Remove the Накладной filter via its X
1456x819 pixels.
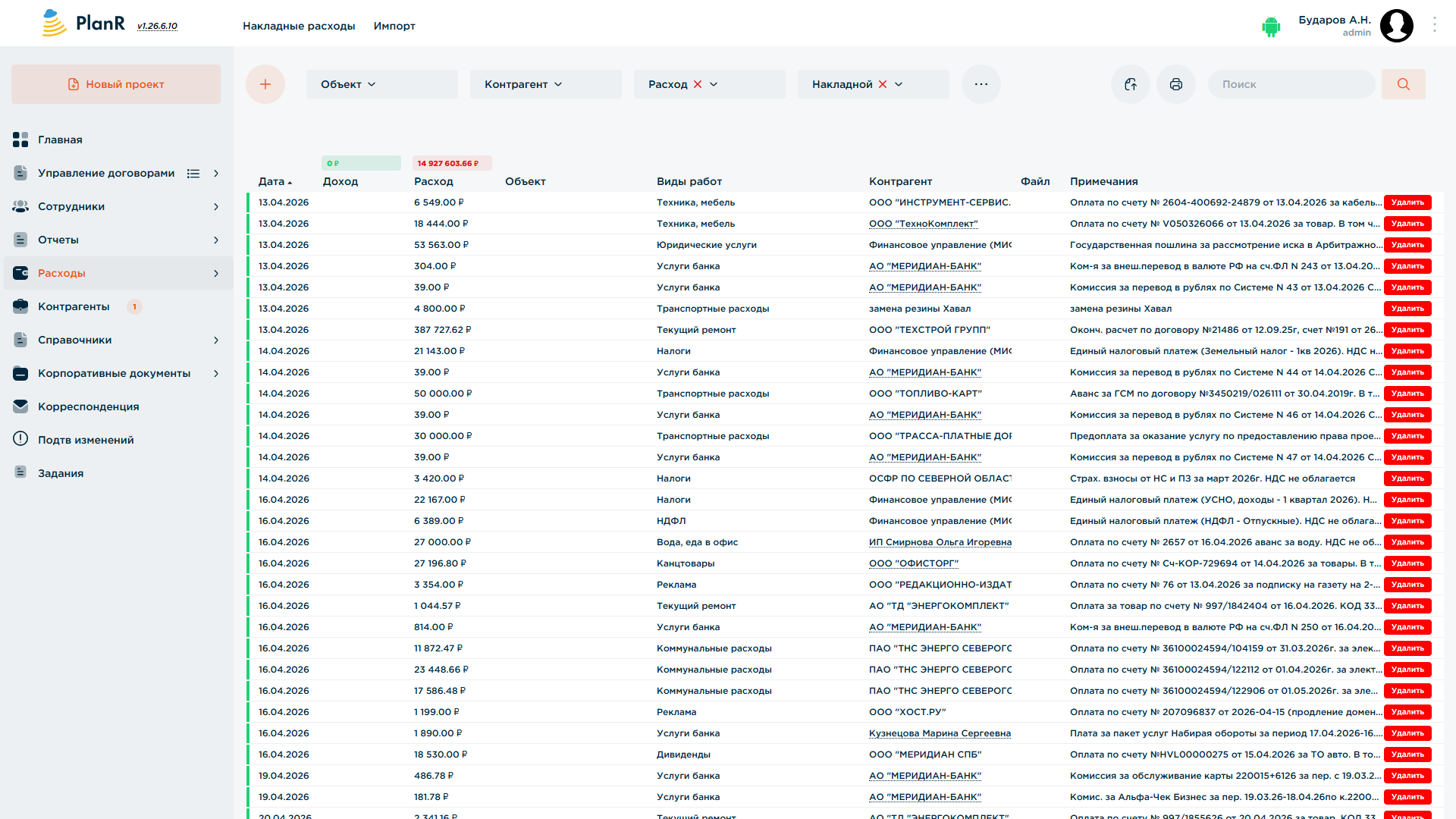point(883,84)
